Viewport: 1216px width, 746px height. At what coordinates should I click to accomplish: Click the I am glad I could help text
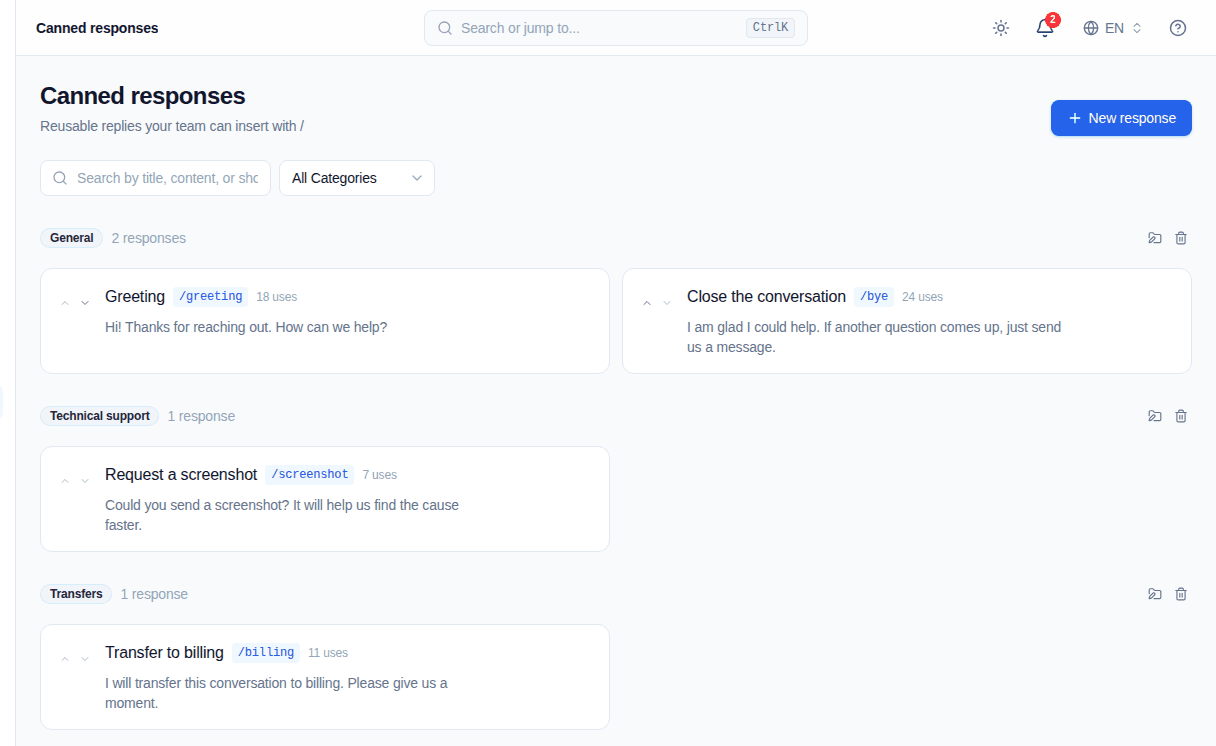(874, 337)
